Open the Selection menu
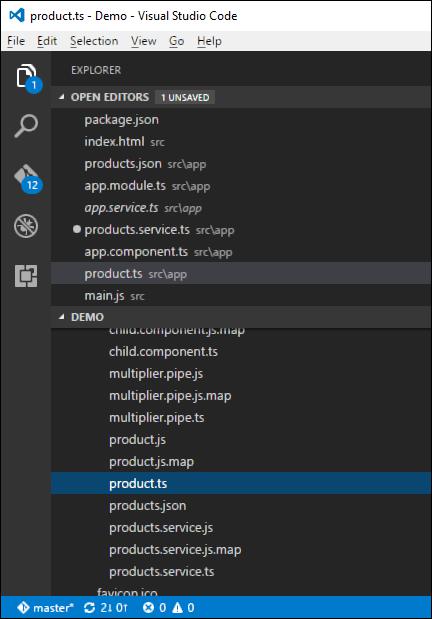Viewport: 432px width, 619px height. [94, 41]
